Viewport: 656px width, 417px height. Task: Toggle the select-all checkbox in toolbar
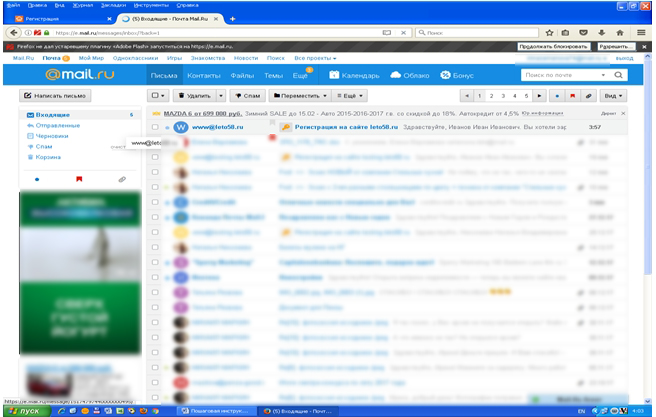tap(158, 96)
